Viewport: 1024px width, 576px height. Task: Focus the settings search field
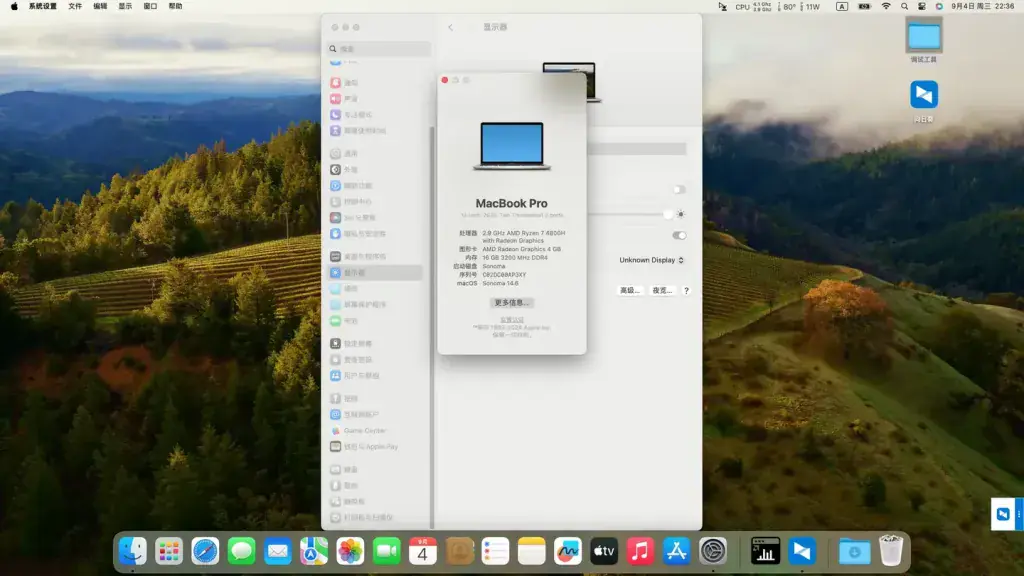click(x=379, y=49)
